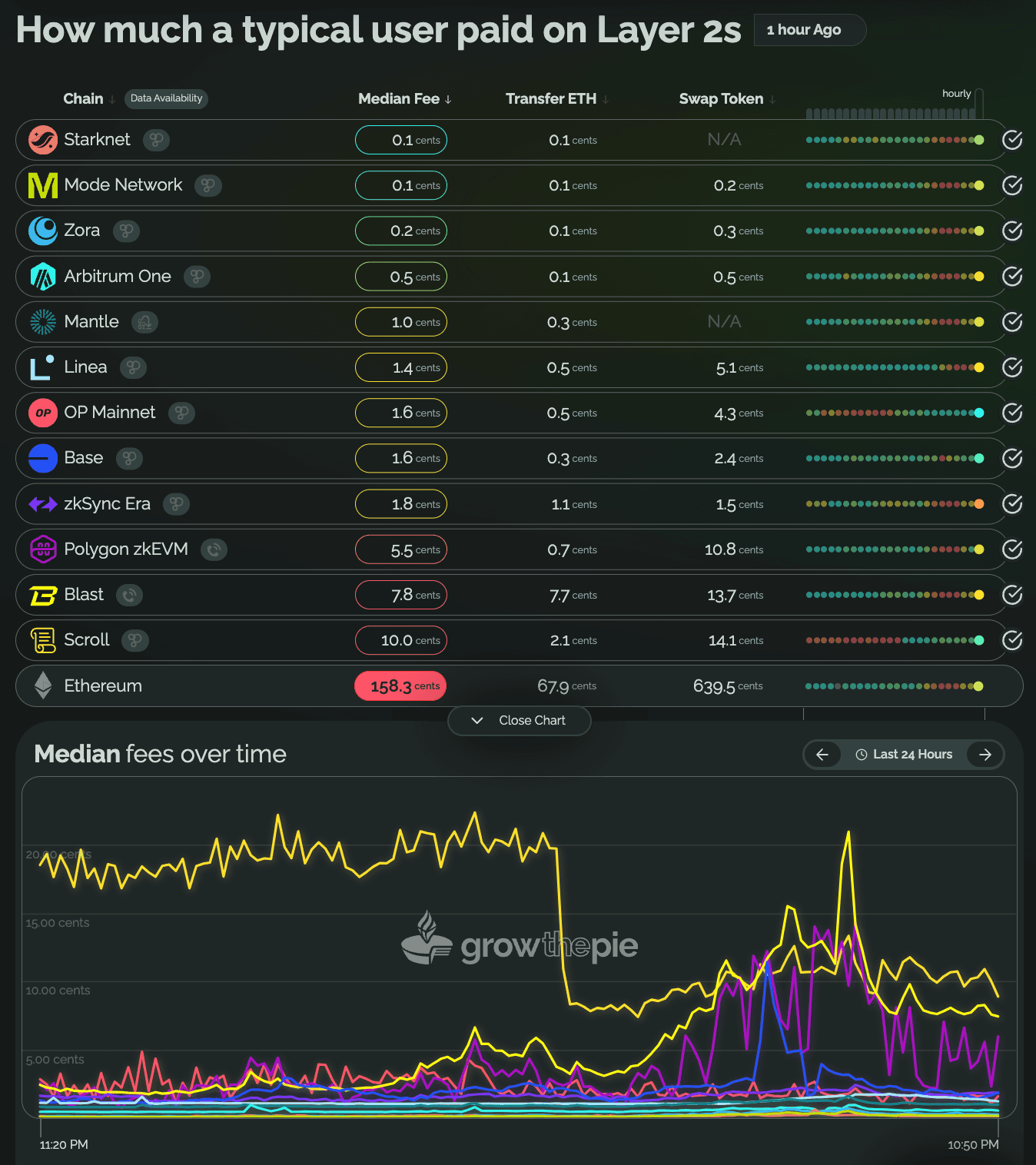
Task: Click Scroll's data availability badge icon
Action: [x=135, y=640]
